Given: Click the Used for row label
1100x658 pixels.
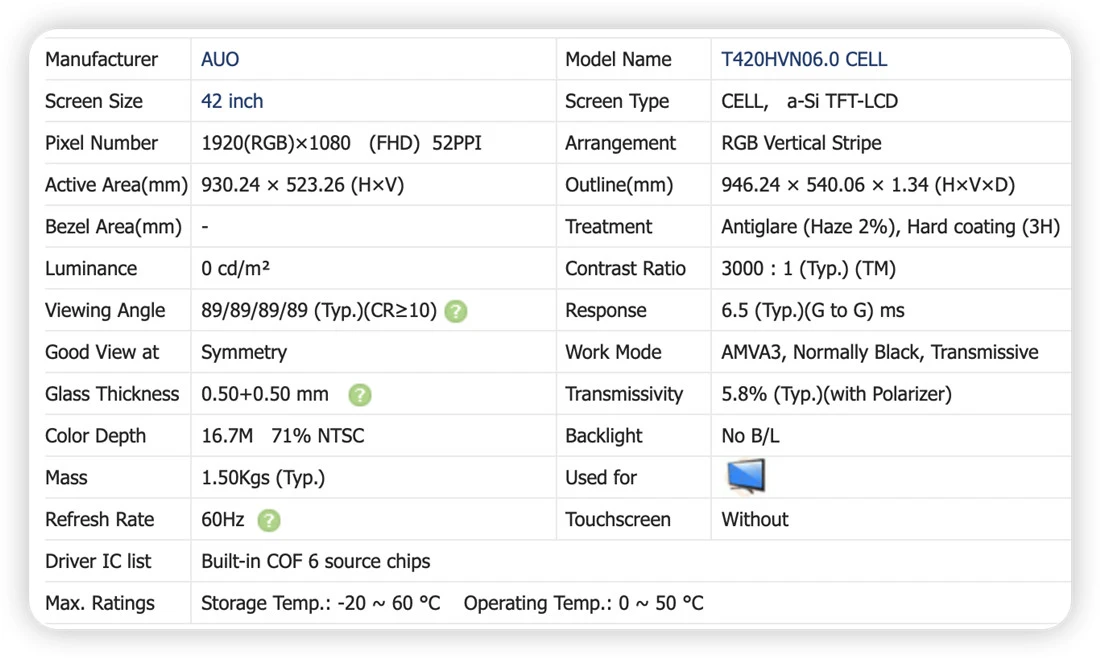Looking at the screenshot, I should coord(601,478).
